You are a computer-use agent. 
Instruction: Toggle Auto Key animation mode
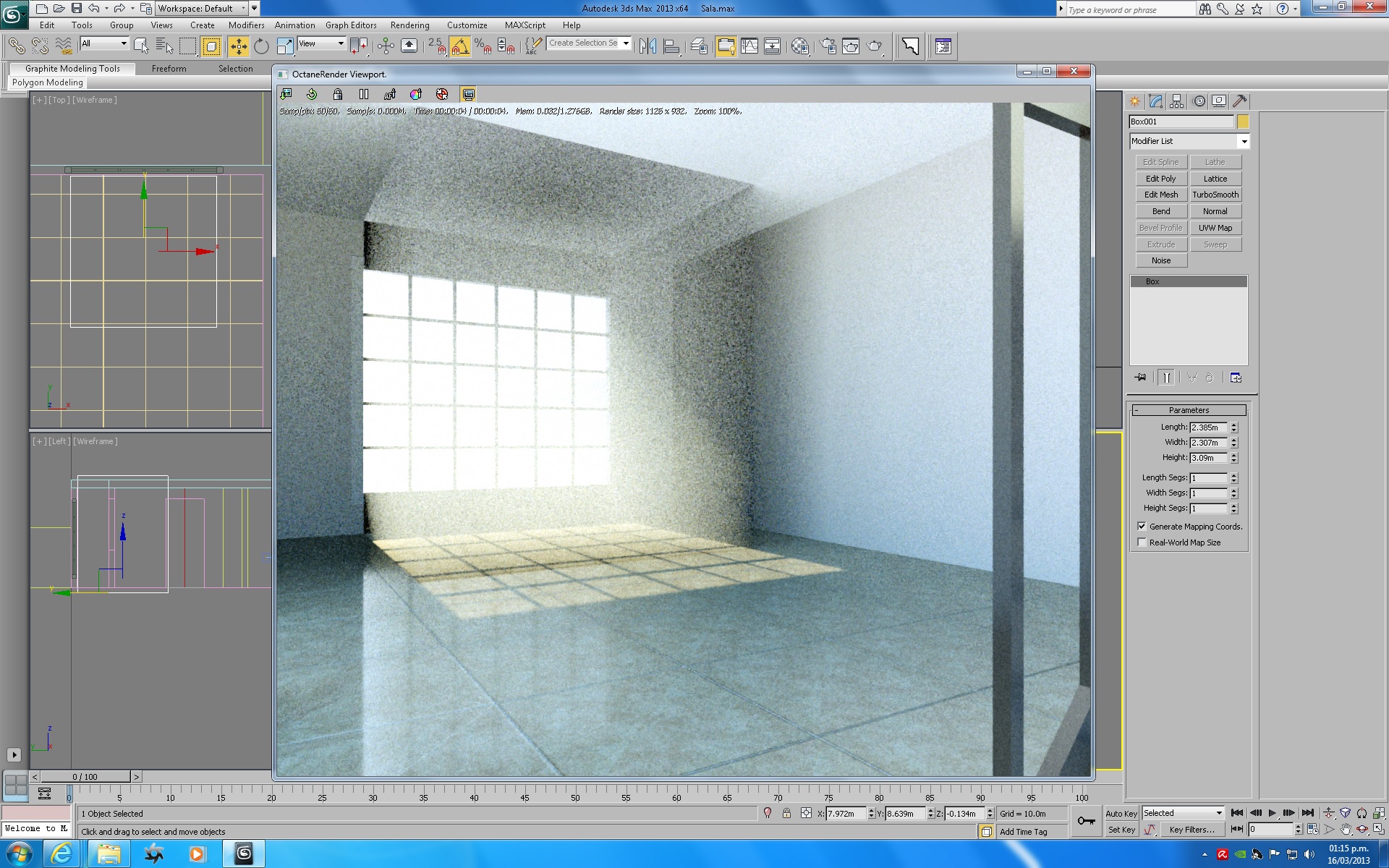coord(1121,814)
